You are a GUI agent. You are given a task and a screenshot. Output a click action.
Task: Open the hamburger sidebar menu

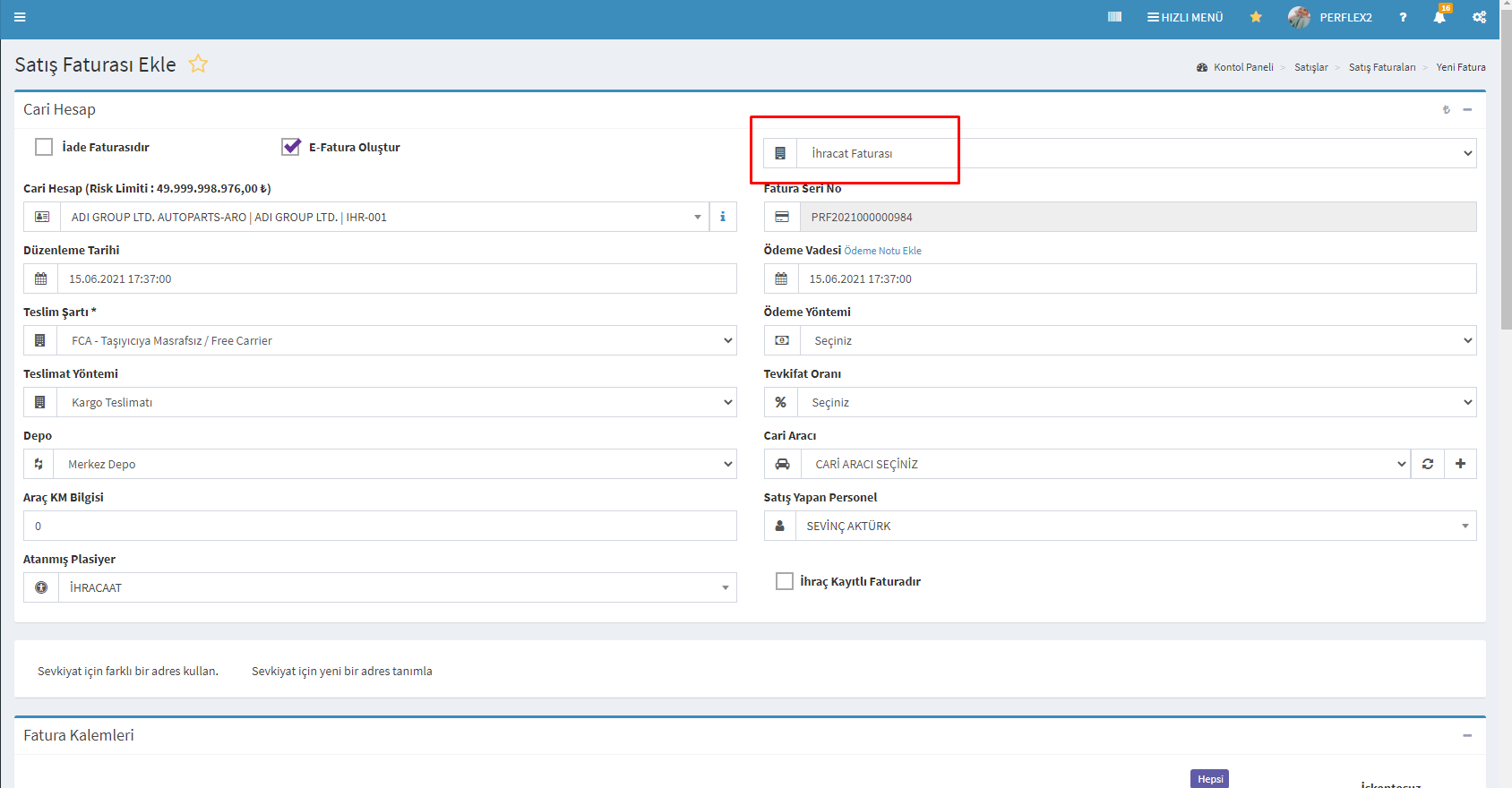coord(20,17)
